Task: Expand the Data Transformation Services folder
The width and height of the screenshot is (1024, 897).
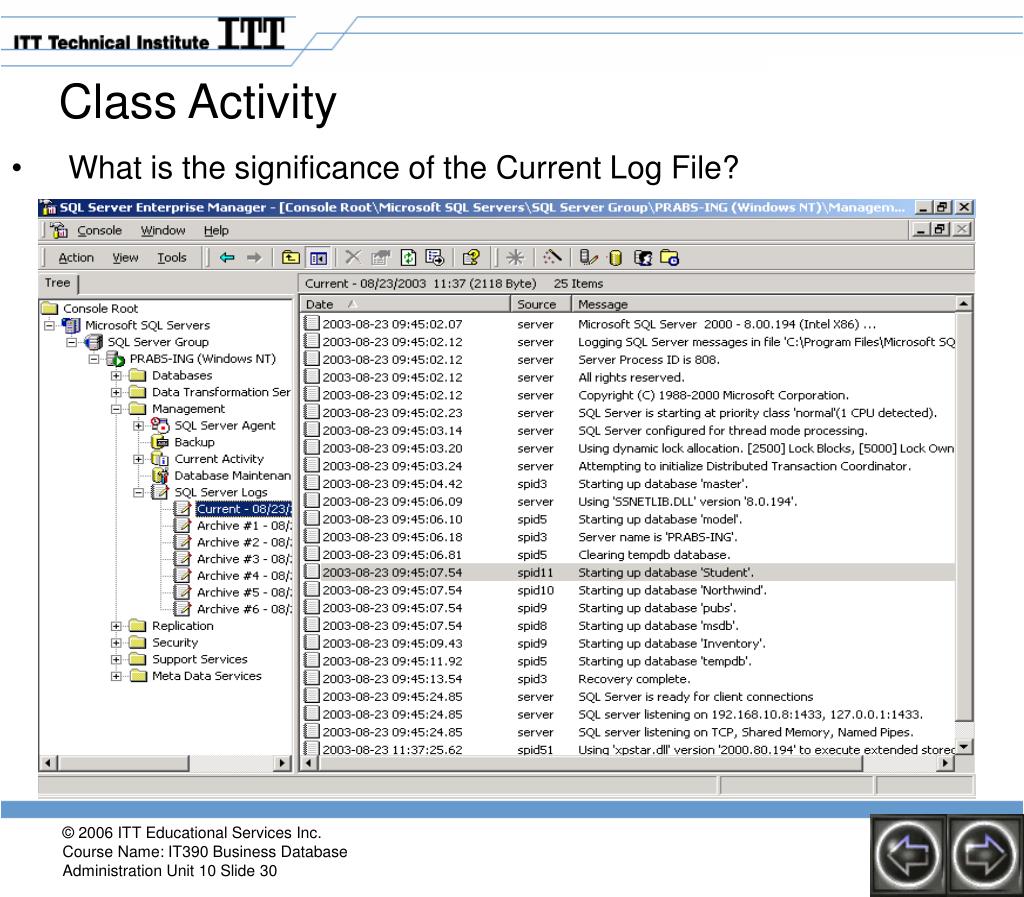Action: (116, 392)
